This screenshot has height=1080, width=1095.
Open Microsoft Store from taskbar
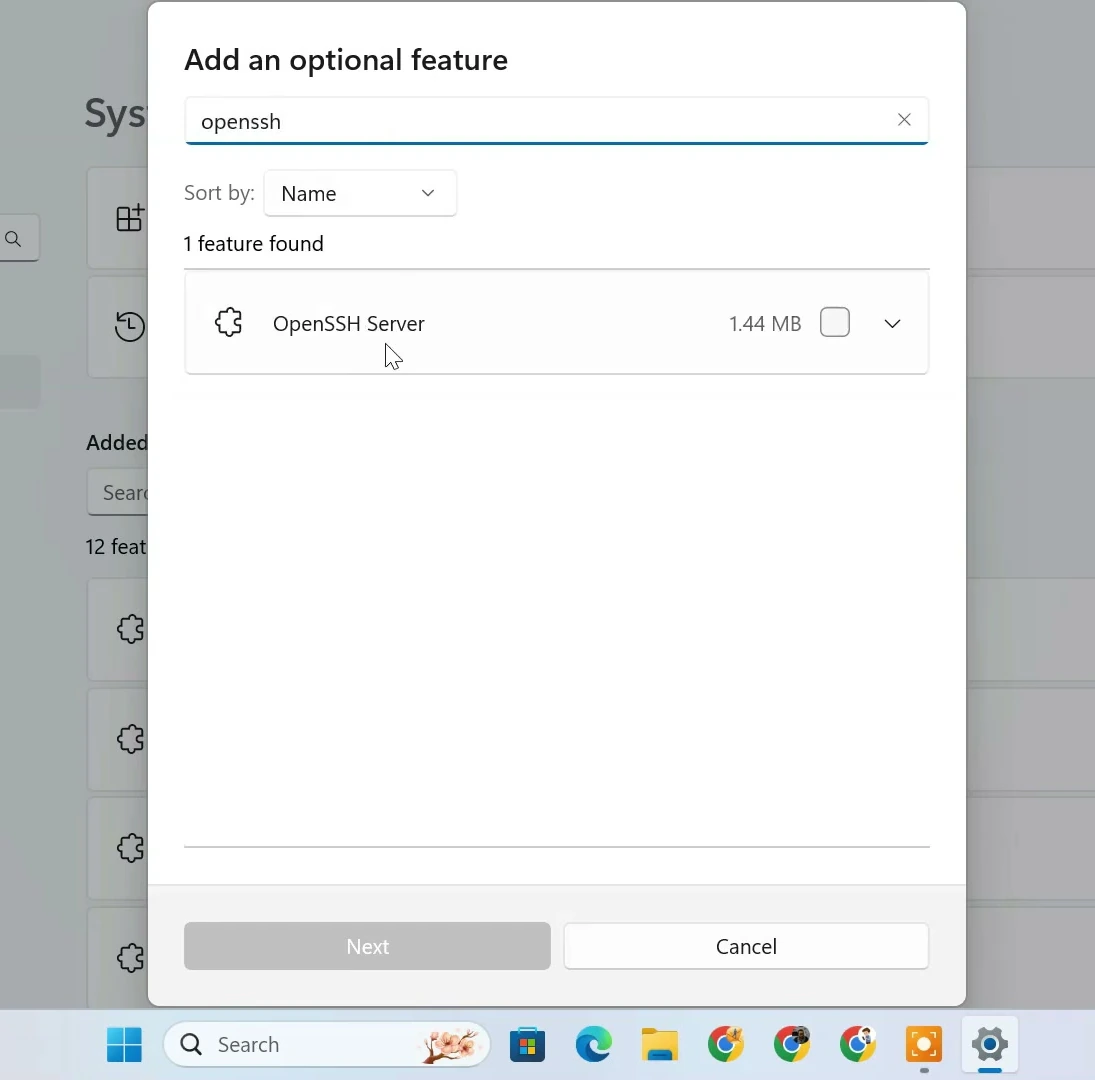point(527,1044)
